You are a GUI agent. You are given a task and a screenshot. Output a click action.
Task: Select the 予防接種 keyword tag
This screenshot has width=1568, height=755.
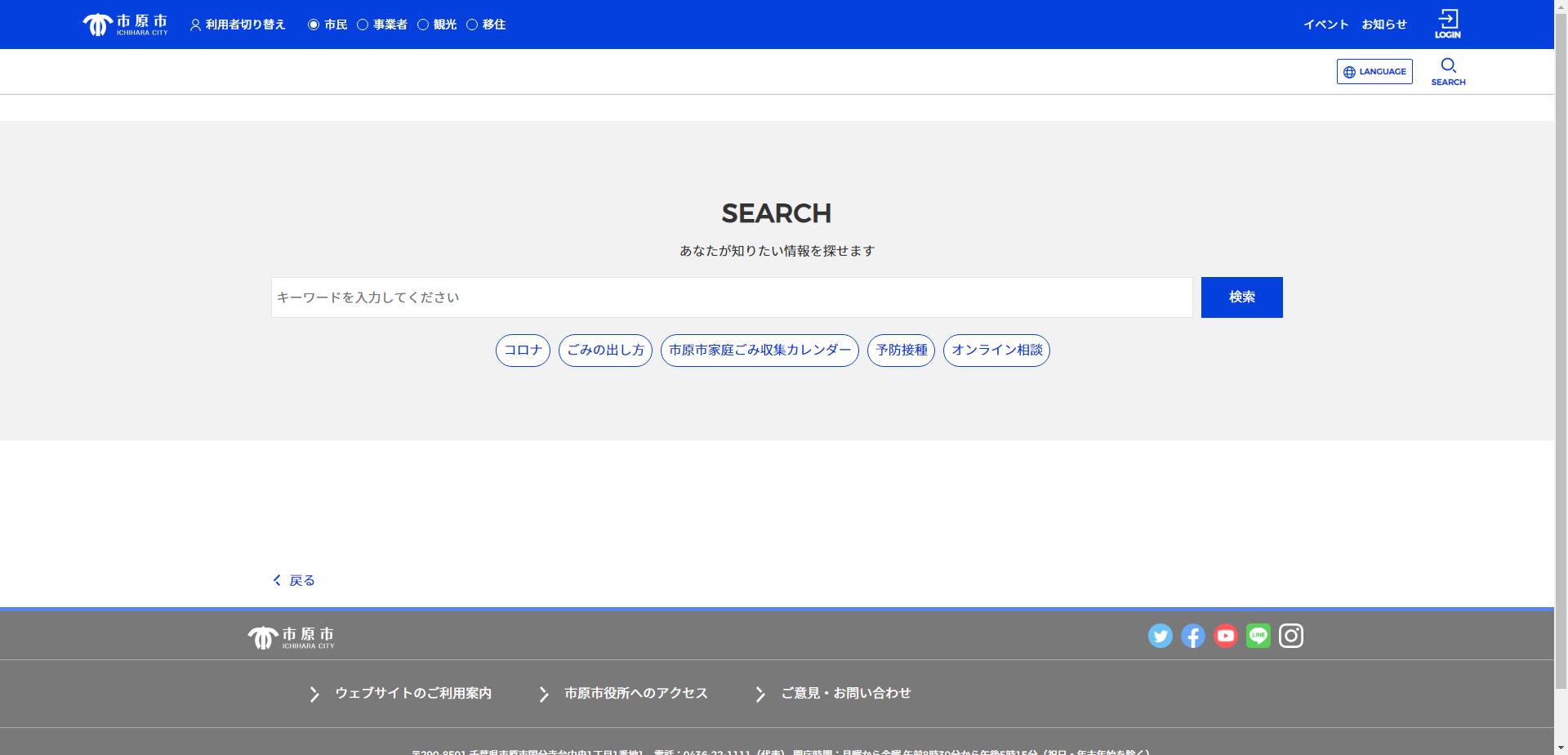point(901,351)
